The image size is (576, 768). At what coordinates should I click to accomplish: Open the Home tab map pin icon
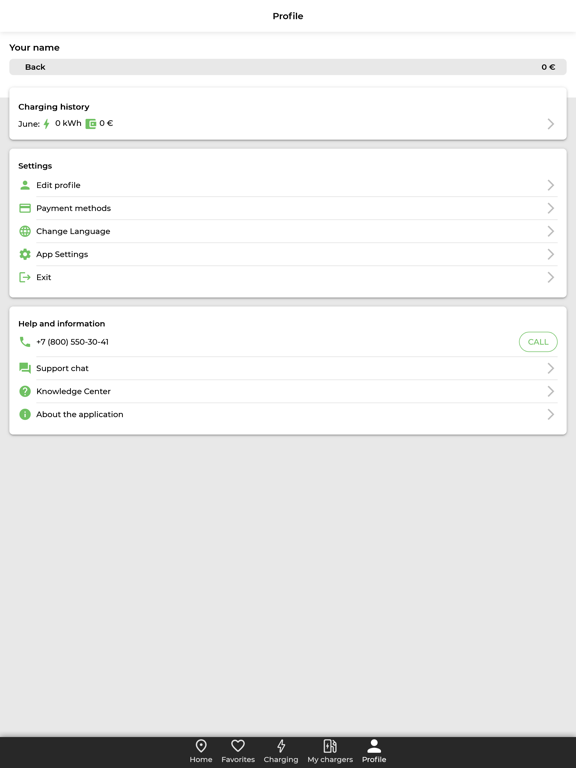pyautogui.click(x=201, y=745)
